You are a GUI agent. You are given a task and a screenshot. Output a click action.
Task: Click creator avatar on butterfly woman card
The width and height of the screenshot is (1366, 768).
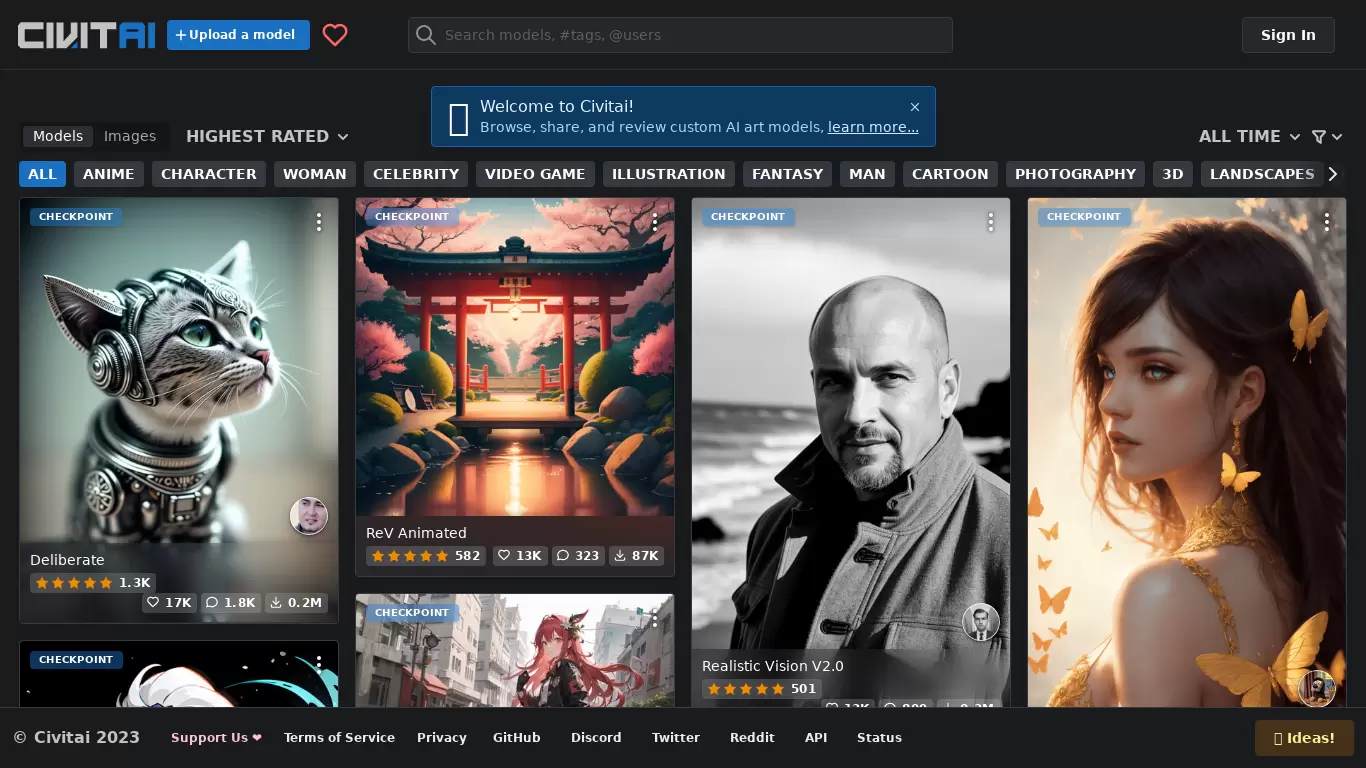point(1317,688)
